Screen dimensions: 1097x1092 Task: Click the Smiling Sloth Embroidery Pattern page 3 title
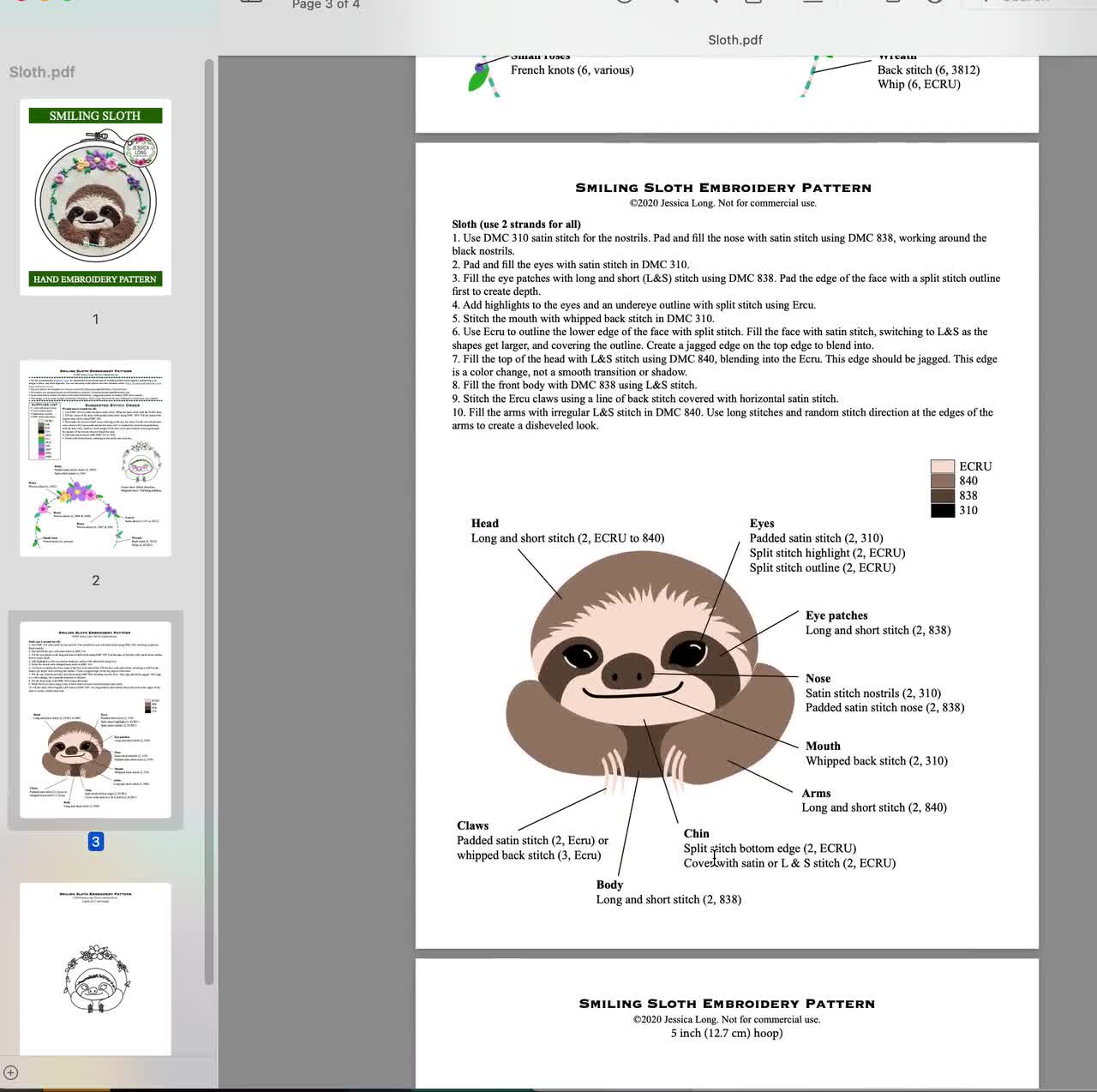tap(723, 188)
